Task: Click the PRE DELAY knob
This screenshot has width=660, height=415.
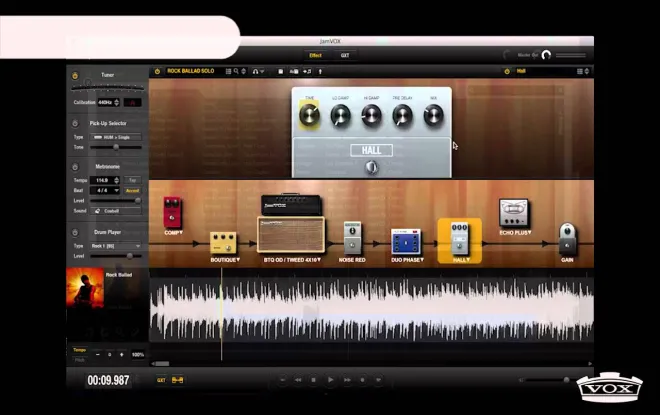Action: [x=402, y=115]
